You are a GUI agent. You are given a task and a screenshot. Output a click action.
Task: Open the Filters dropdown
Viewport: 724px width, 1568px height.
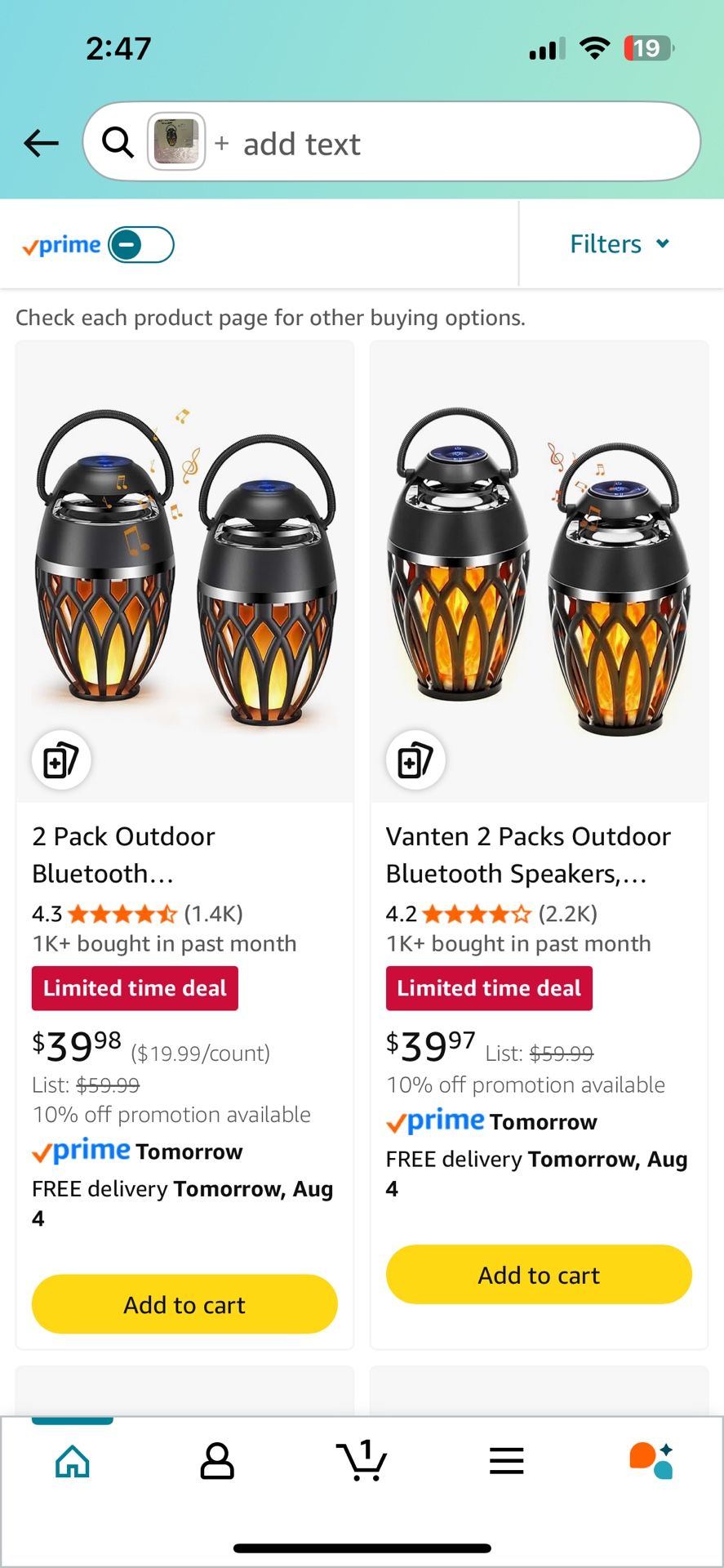point(619,243)
